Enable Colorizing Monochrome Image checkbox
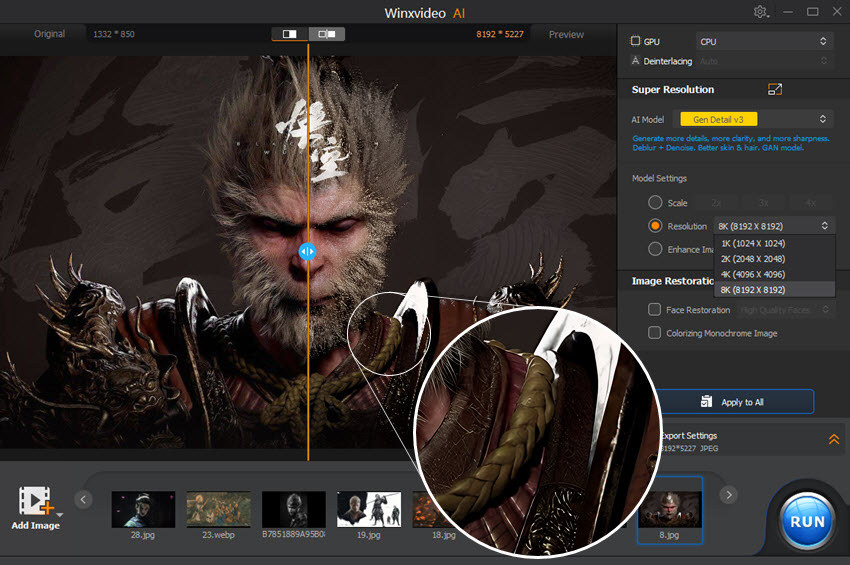The width and height of the screenshot is (850, 565). (654, 332)
